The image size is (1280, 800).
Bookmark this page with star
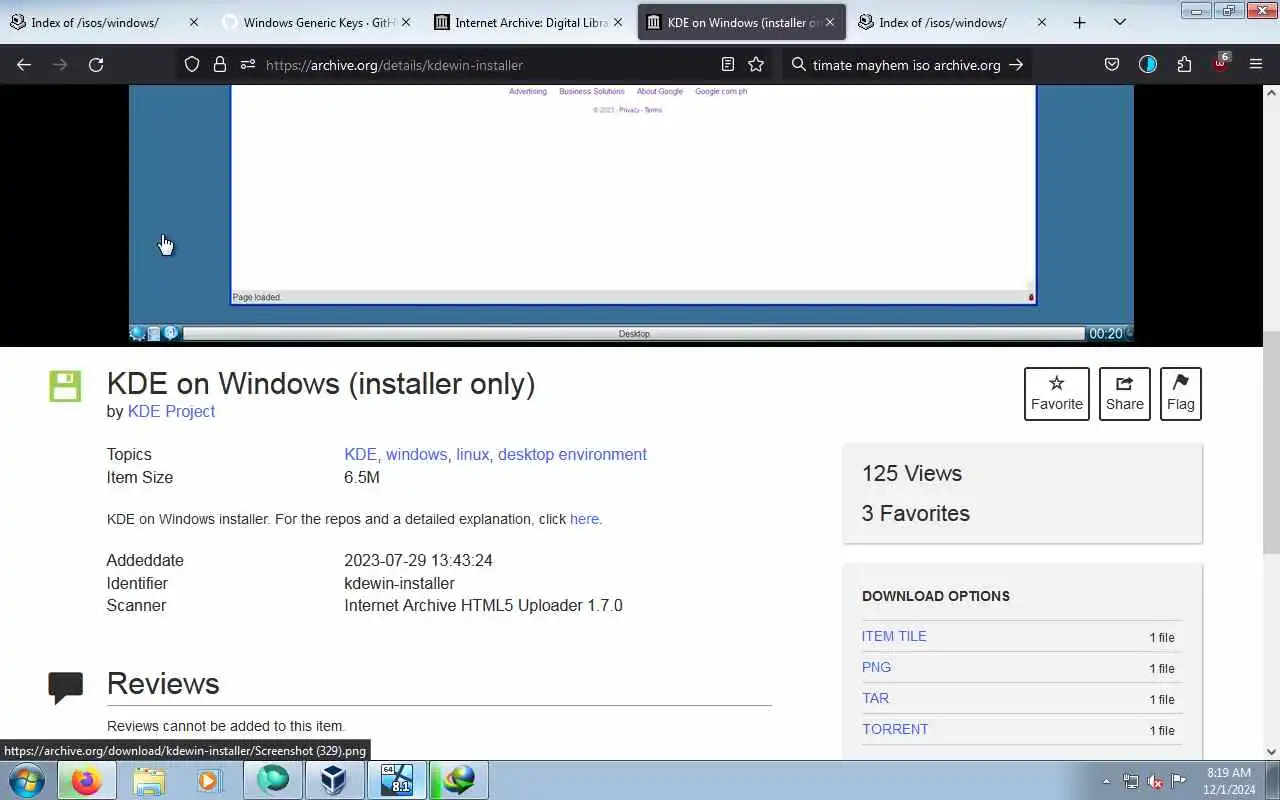[756, 65]
